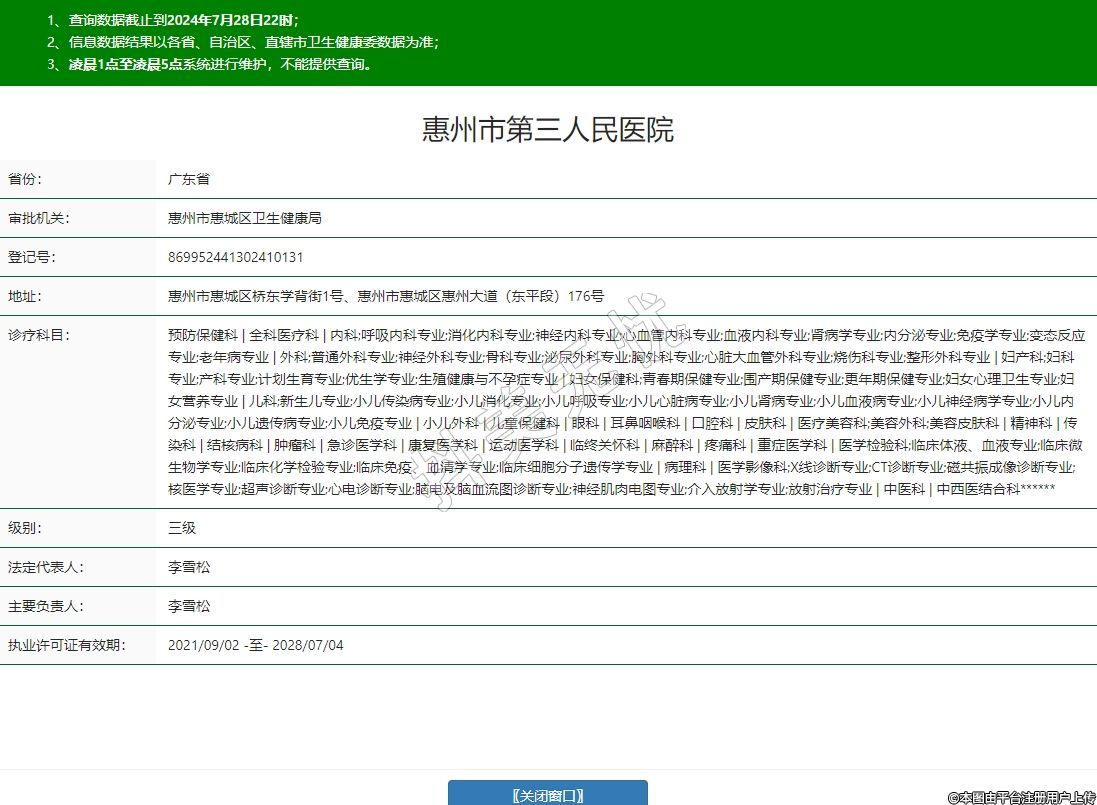Click registration number 869952441302410131
1097x805 pixels.
click(x=236, y=257)
